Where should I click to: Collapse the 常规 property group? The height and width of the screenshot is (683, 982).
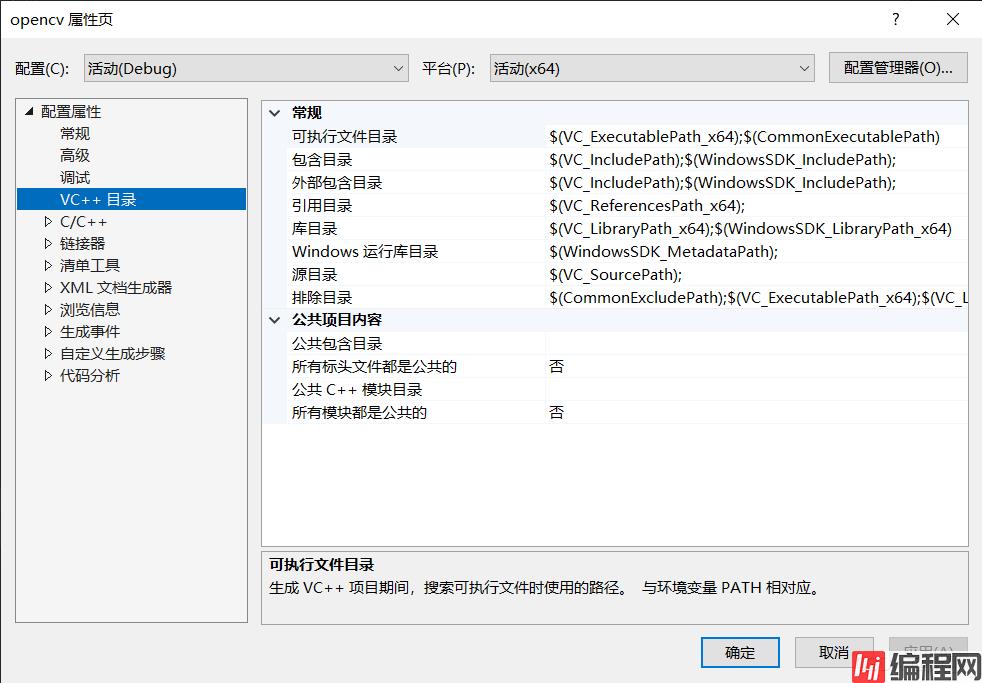276,113
